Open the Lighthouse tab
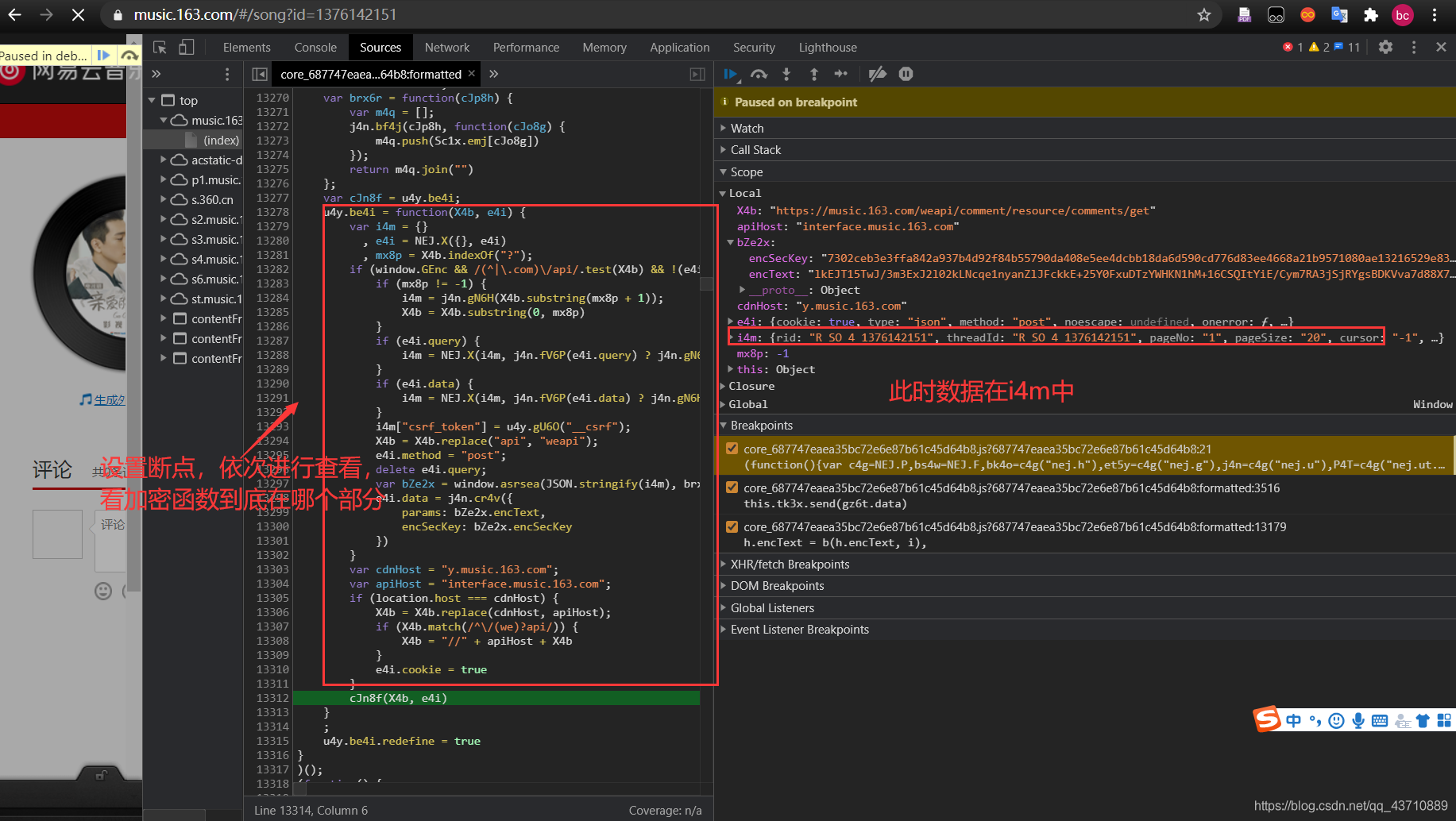 pyautogui.click(x=828, y=48)
